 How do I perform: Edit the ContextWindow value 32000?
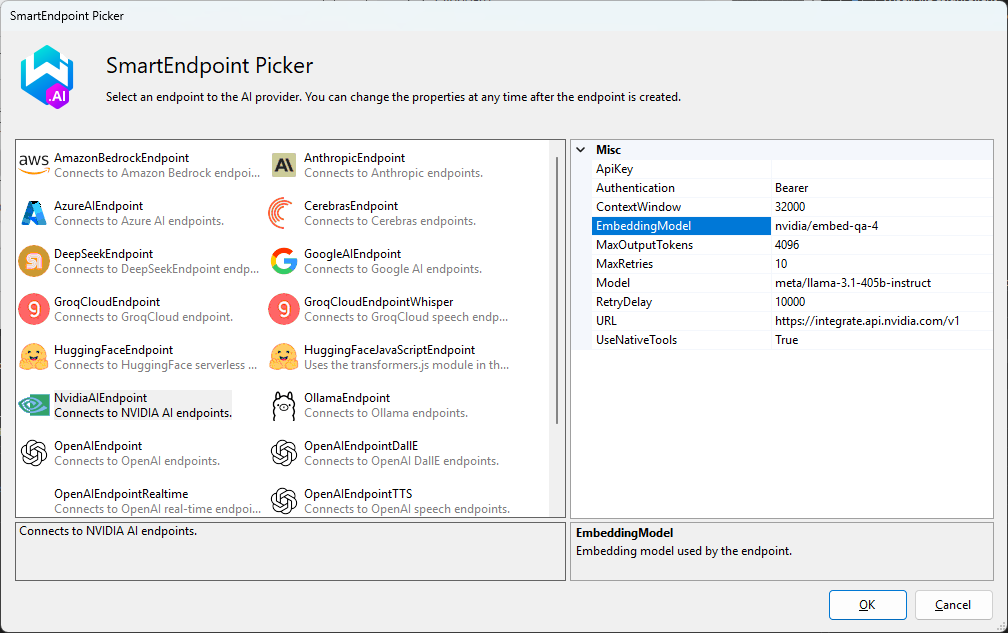(x=881, y=207)
